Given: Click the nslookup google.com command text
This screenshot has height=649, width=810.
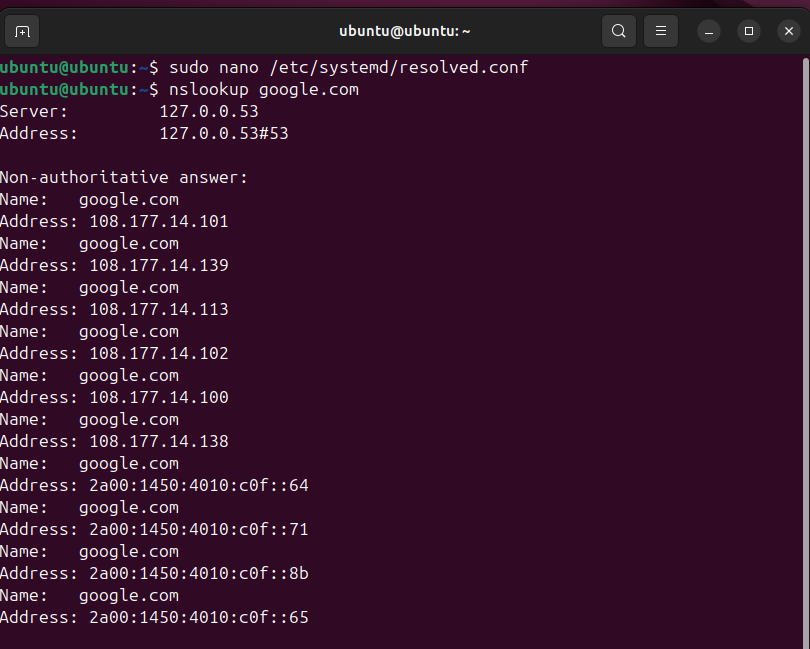Looking at the screenshot, I should click(x=263, y=89).
